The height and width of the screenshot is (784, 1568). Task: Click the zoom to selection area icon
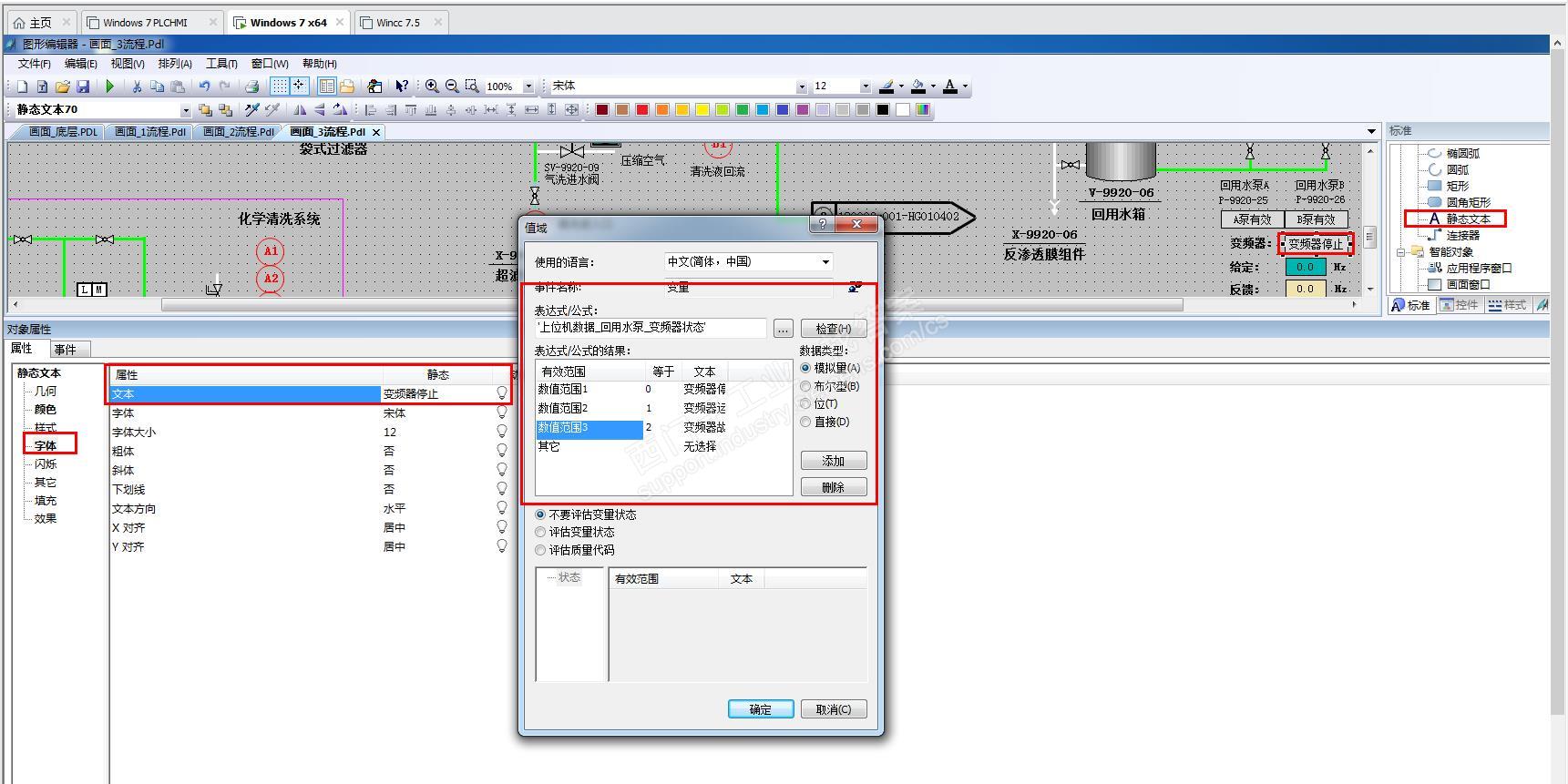pos(472,87)
